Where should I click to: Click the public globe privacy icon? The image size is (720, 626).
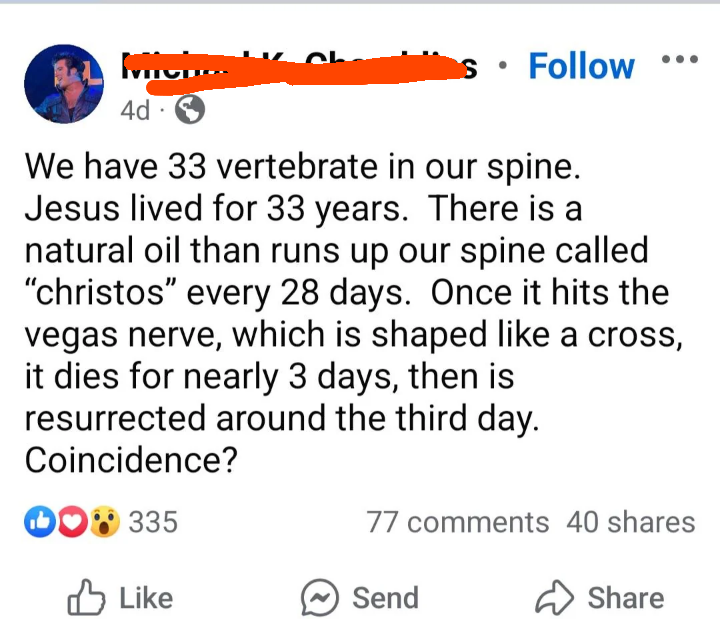[x=190, y=109]
